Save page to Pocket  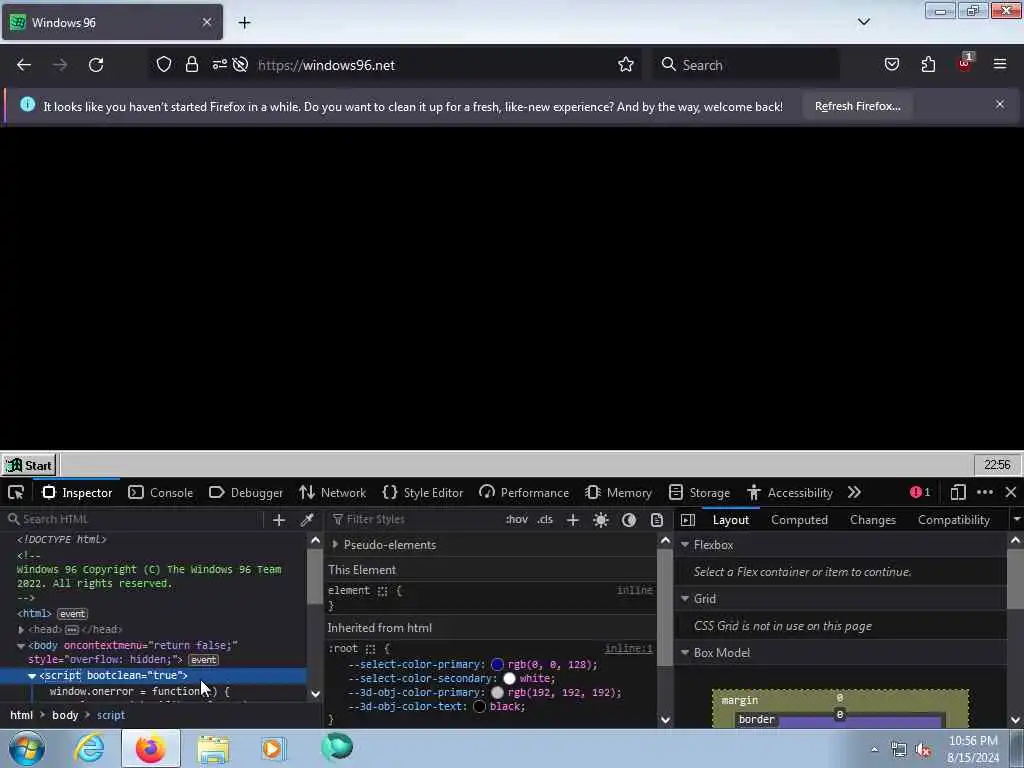pos(891,65)
